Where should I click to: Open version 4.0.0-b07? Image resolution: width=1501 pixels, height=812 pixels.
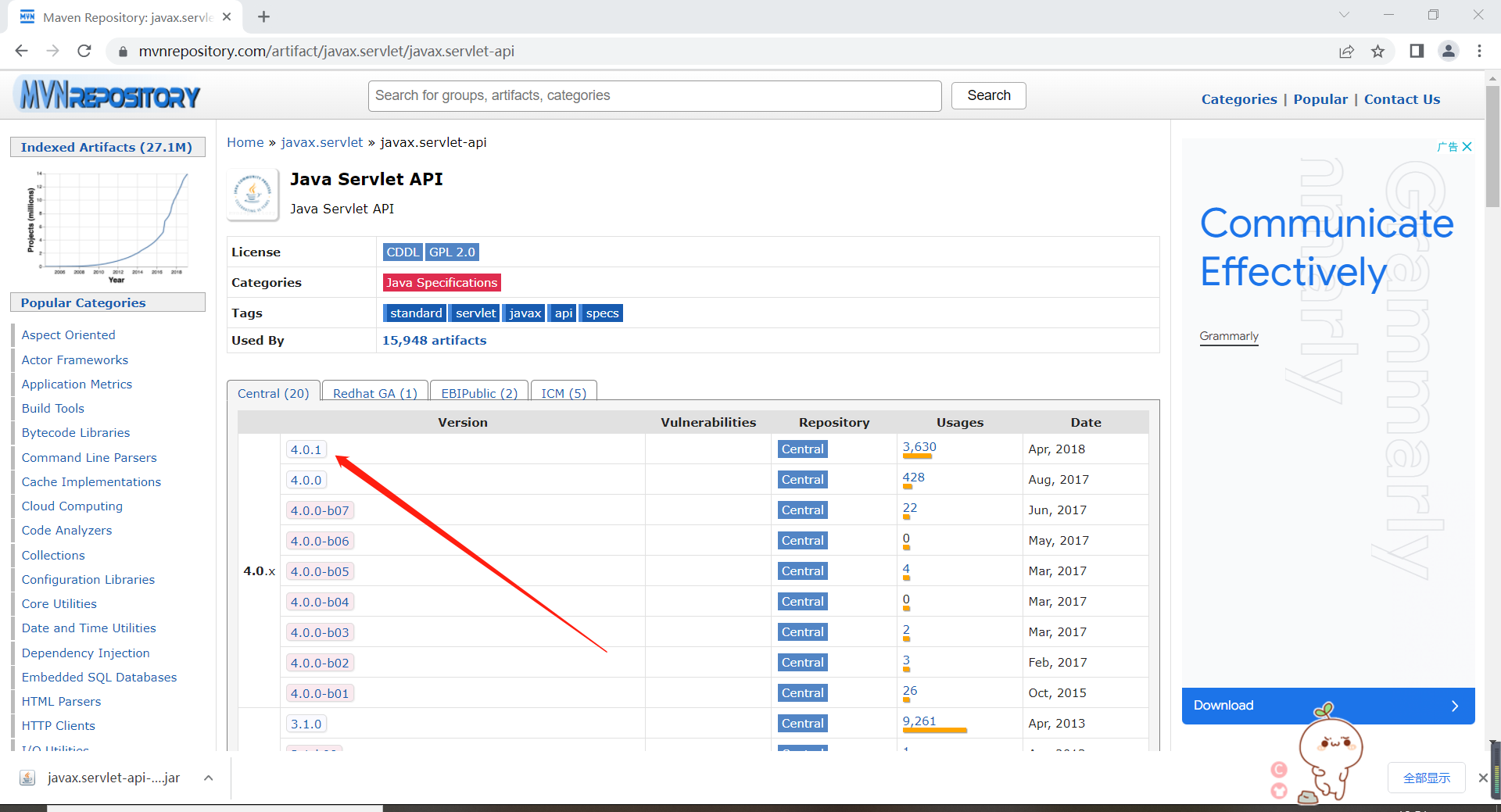[320, 510]
